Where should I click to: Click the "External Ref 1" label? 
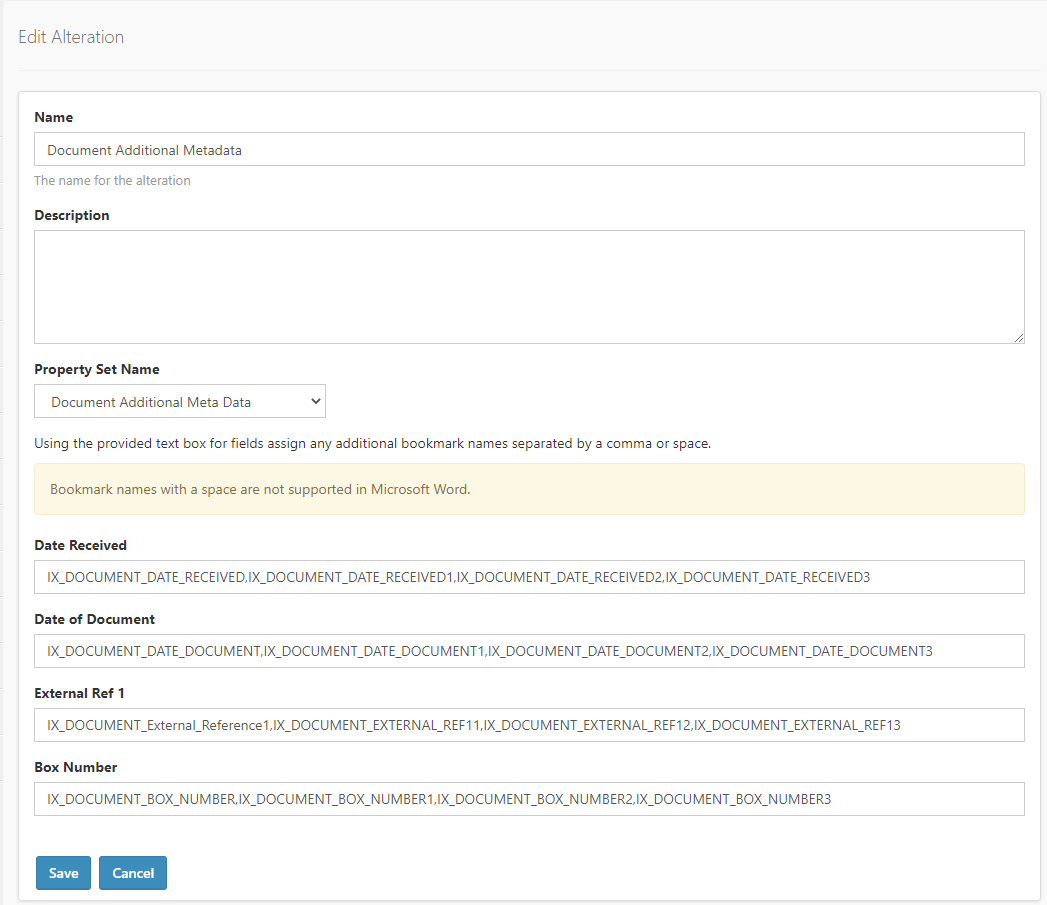tap(80, 693)
